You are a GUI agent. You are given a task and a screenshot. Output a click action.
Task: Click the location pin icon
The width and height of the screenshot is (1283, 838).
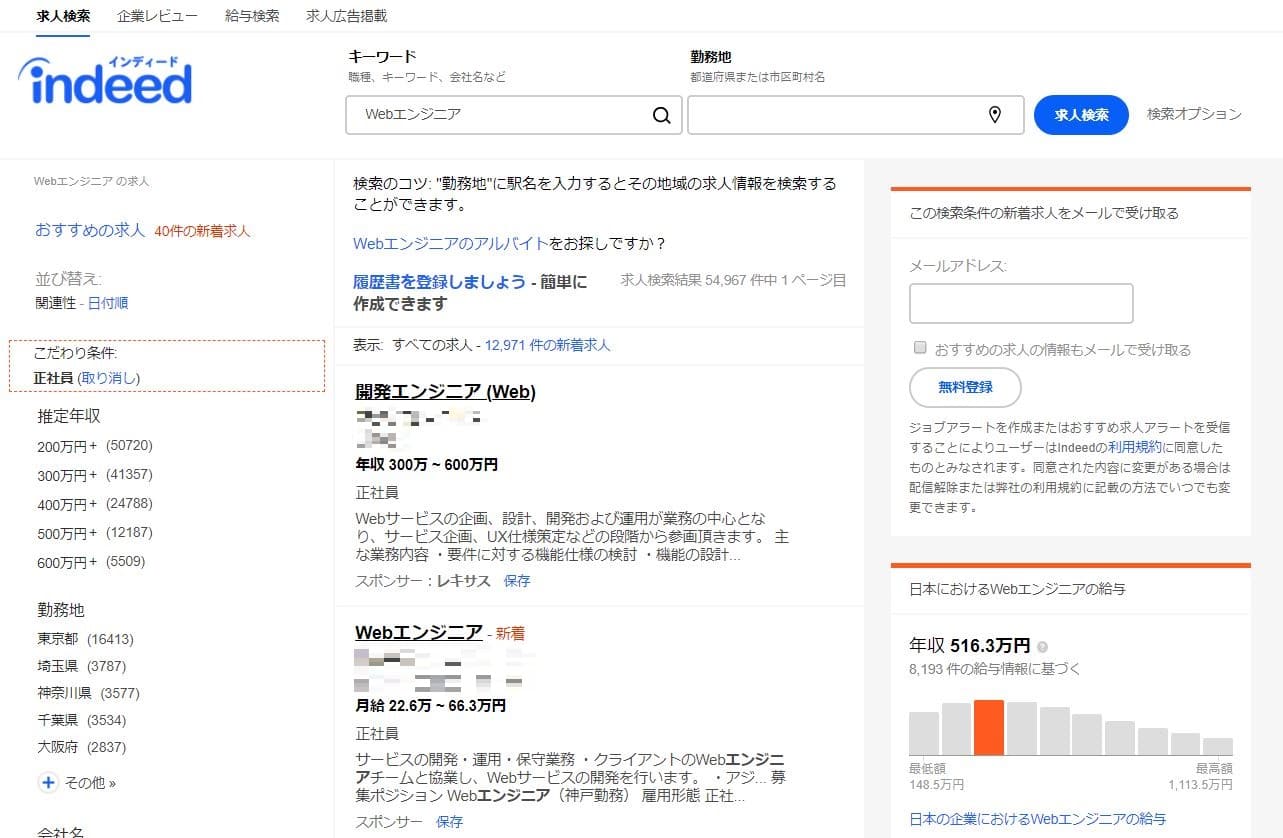pyautogui.click(x=994, y=115)
